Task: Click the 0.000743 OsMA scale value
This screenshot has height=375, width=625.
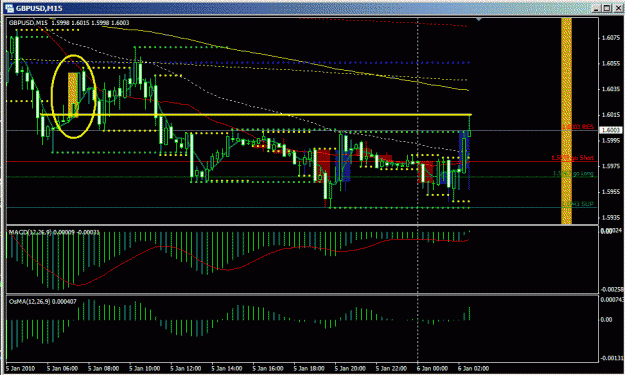Action: pos(611,300)
